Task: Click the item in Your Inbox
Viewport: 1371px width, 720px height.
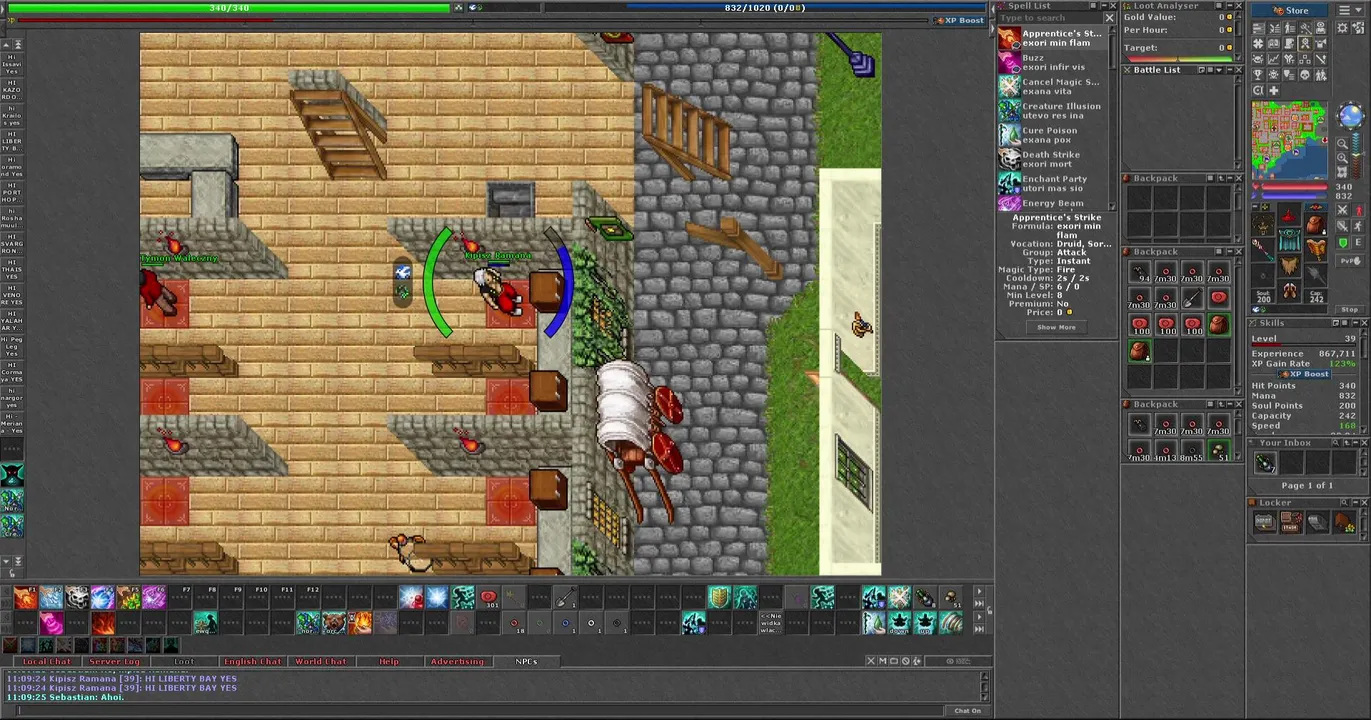Action: click(1265, 462)
